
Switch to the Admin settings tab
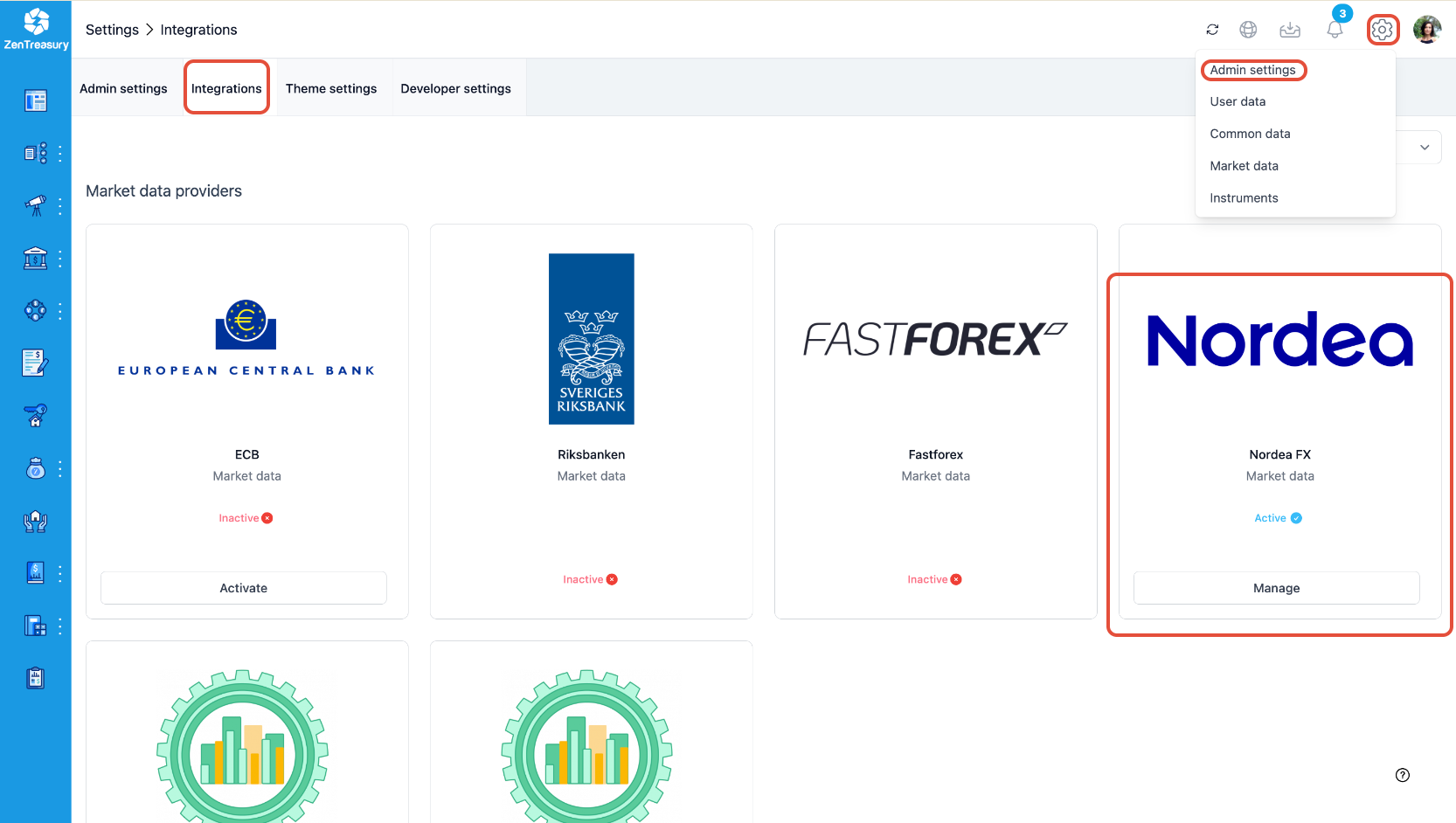123,88
